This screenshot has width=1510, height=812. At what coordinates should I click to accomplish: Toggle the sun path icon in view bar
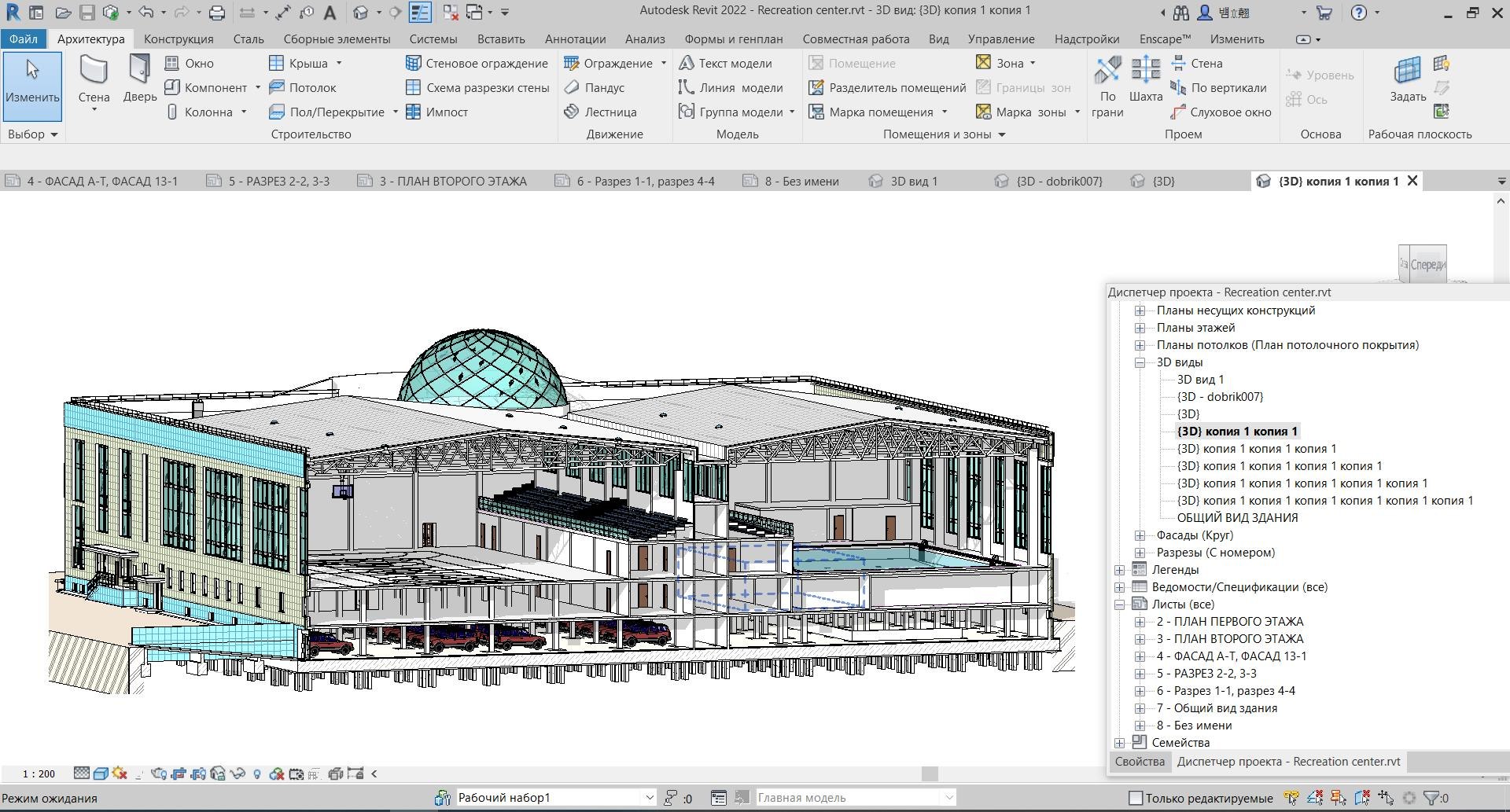(x=120, y=773)
